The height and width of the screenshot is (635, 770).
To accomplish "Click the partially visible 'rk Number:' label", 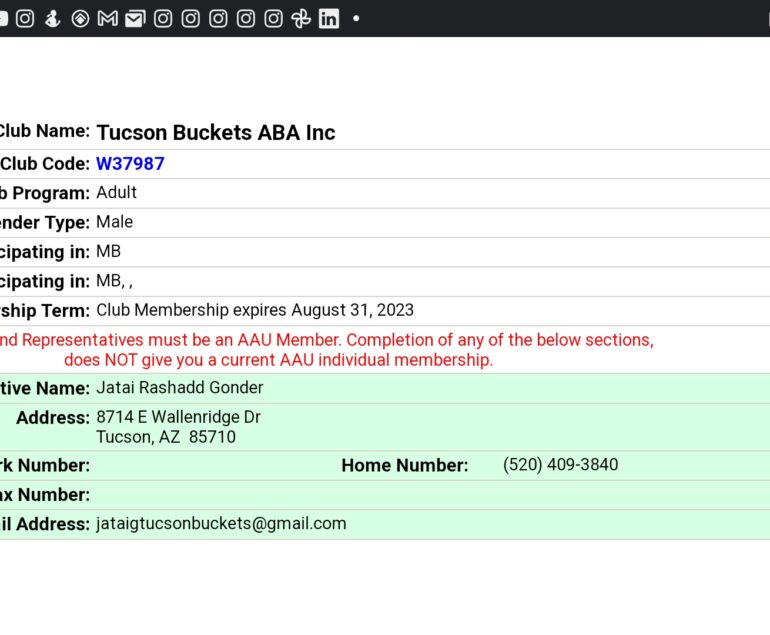I will (x=45, y=466).
